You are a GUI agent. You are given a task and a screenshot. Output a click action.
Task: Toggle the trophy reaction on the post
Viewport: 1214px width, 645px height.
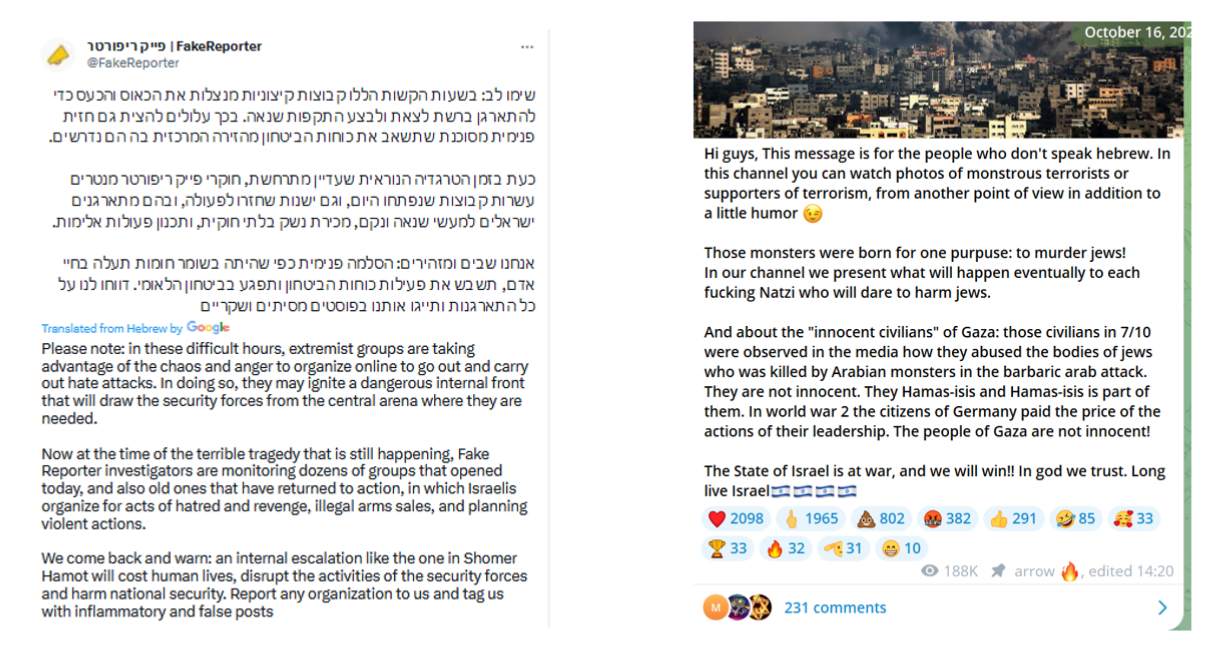tap(728, 548)
